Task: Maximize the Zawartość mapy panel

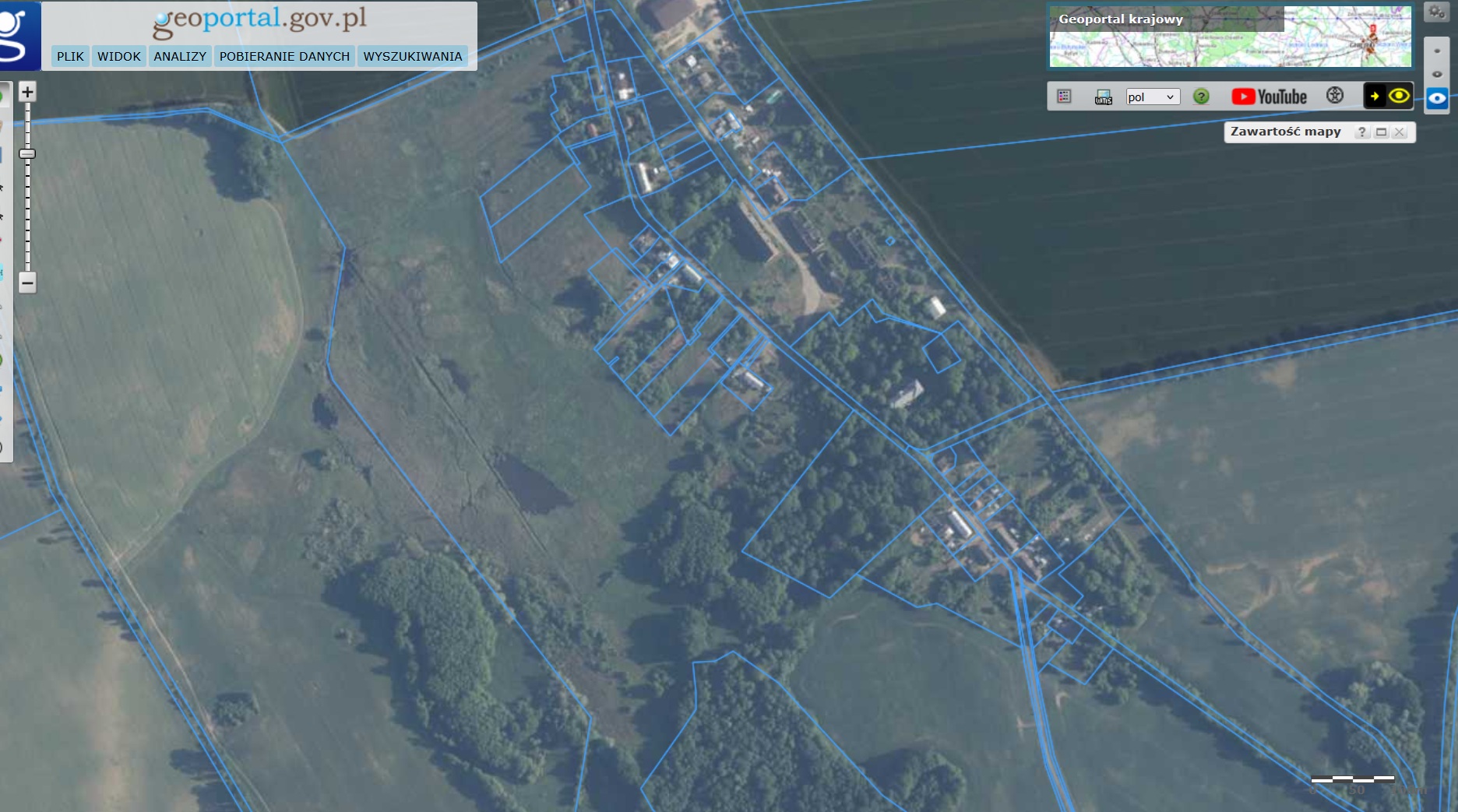Action: point(1381,132)
